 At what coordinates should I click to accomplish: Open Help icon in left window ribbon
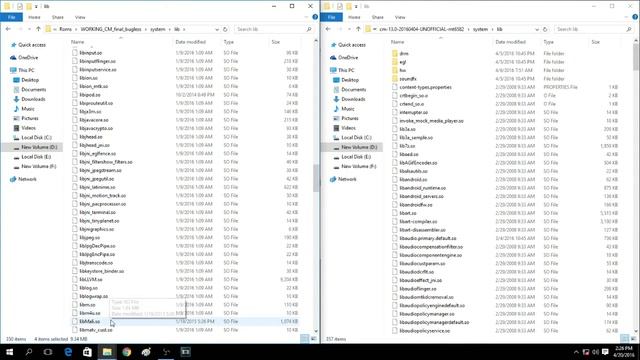[315, 17]
